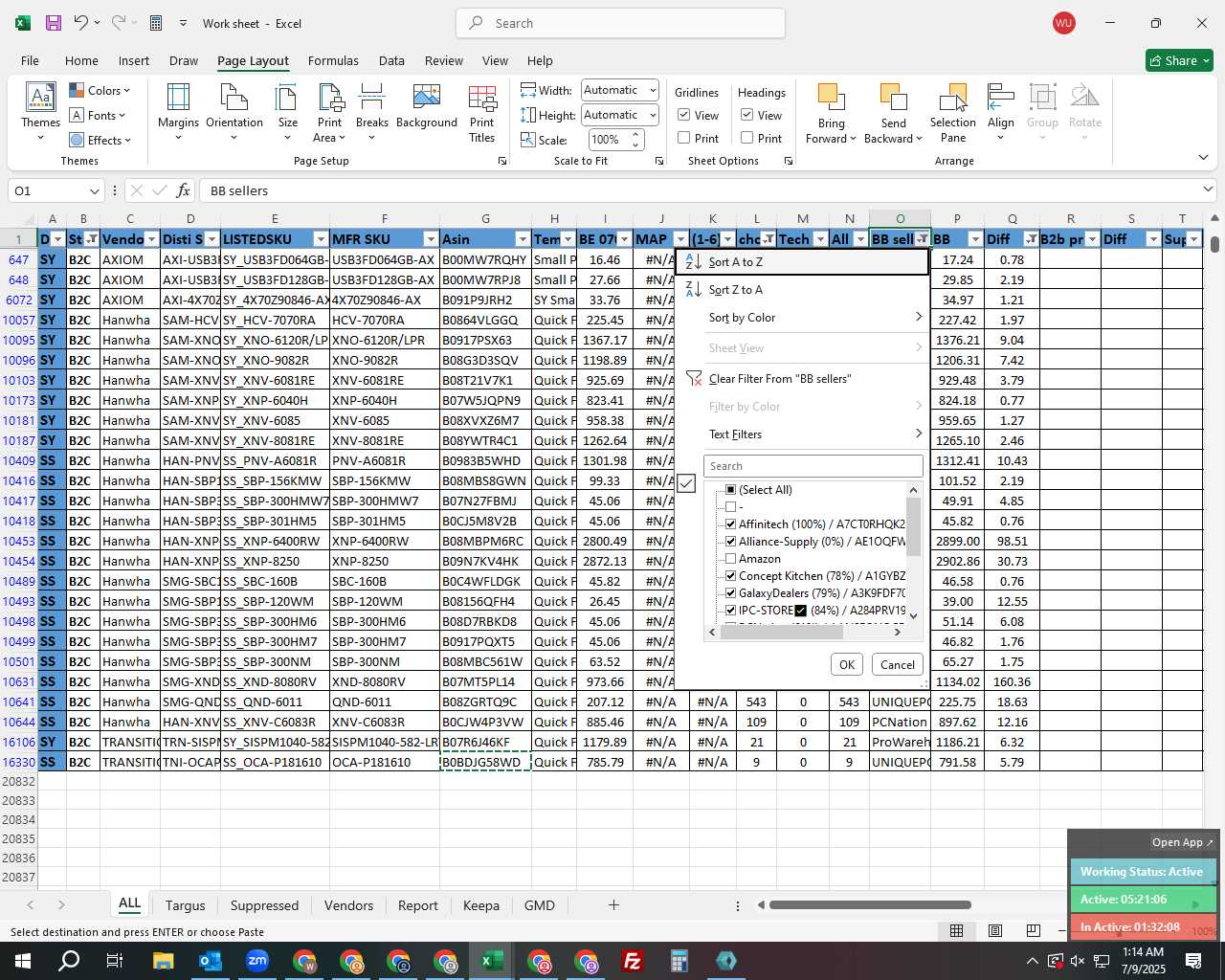This screenshot has width=1225, height=980.
Task: Add a new sheet with plus icon
Action: tap(613, 904)
